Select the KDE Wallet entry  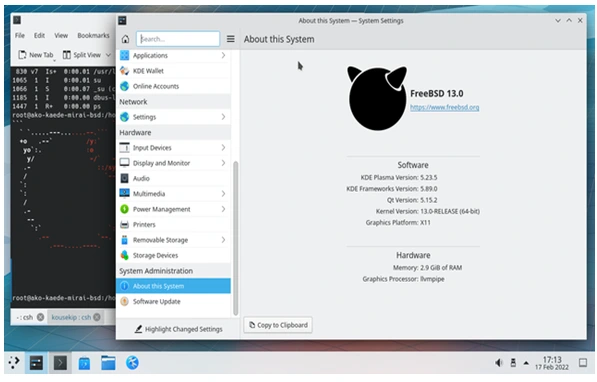point(173,71)
